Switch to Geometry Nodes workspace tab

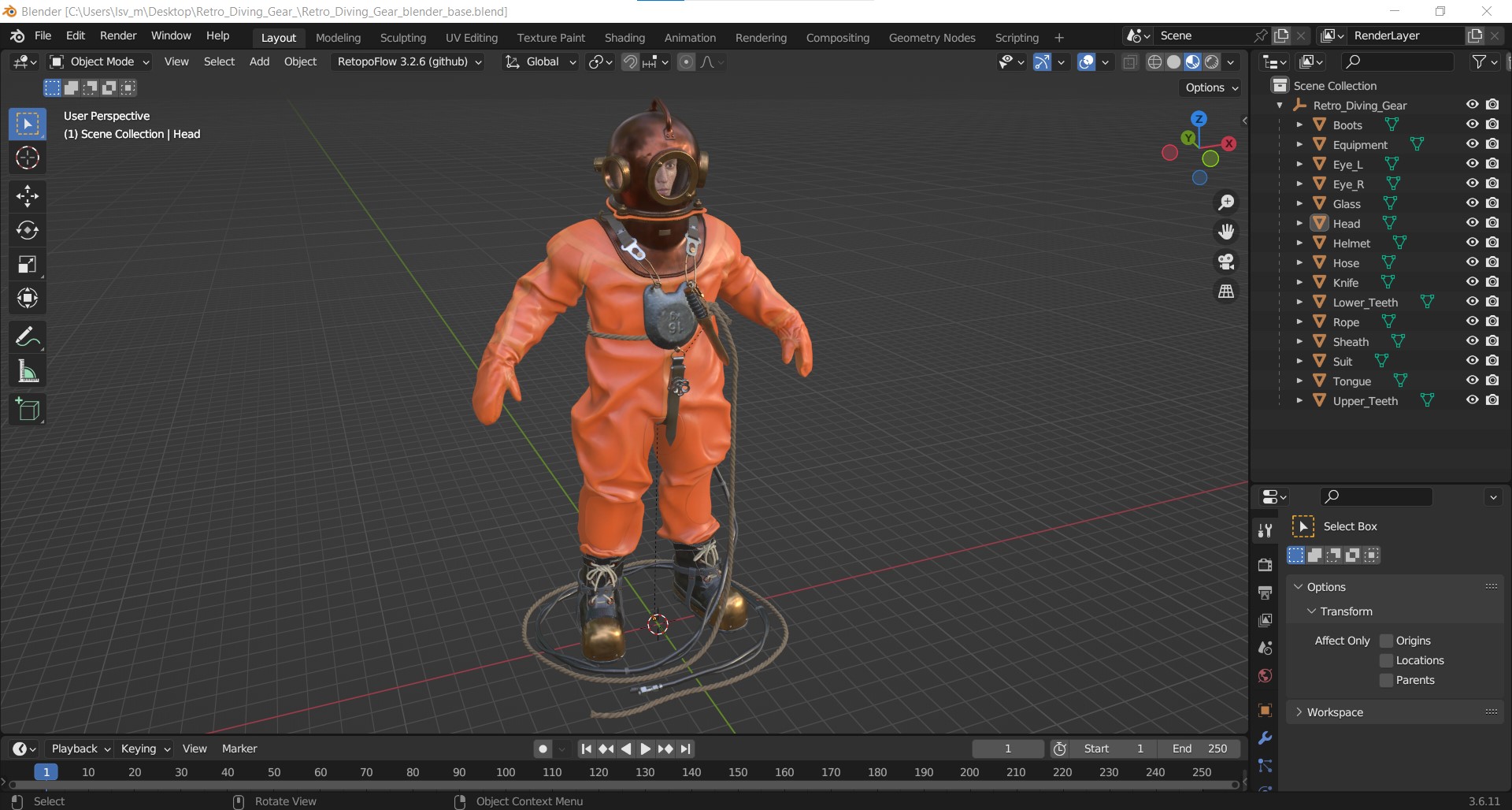[932, 37]
